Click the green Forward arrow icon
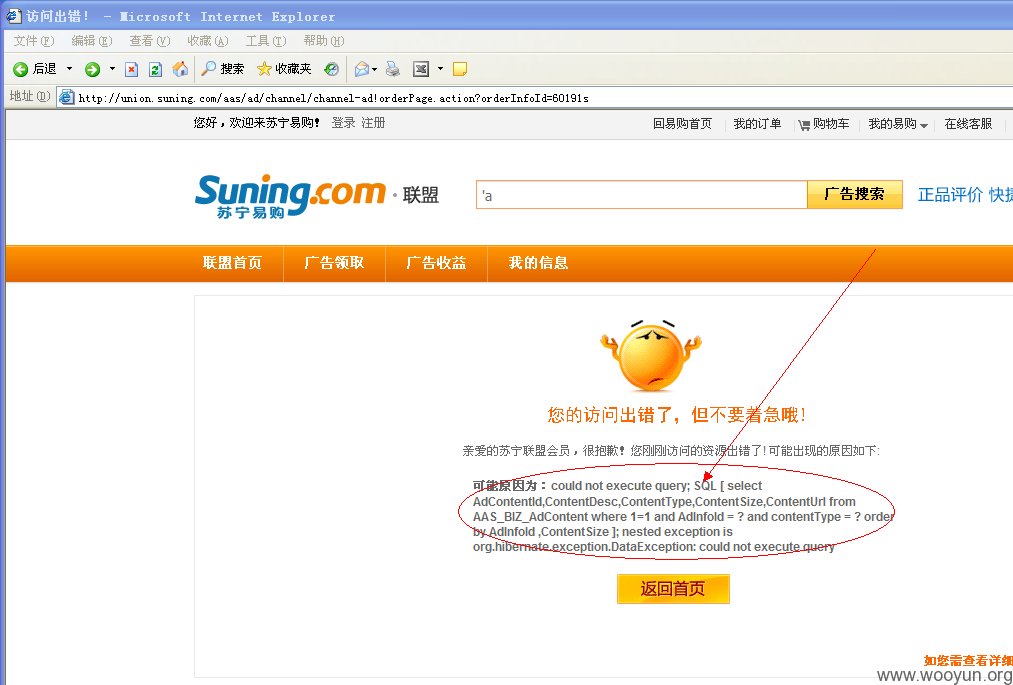This screenshot has width=1013, height=685. pos(92,69)
